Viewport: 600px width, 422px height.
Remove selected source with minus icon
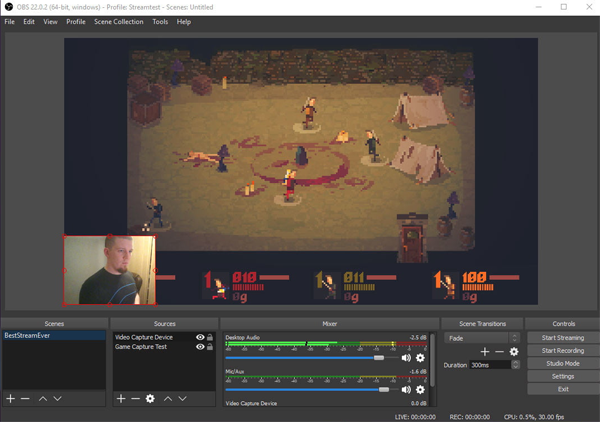coord(135,399)
